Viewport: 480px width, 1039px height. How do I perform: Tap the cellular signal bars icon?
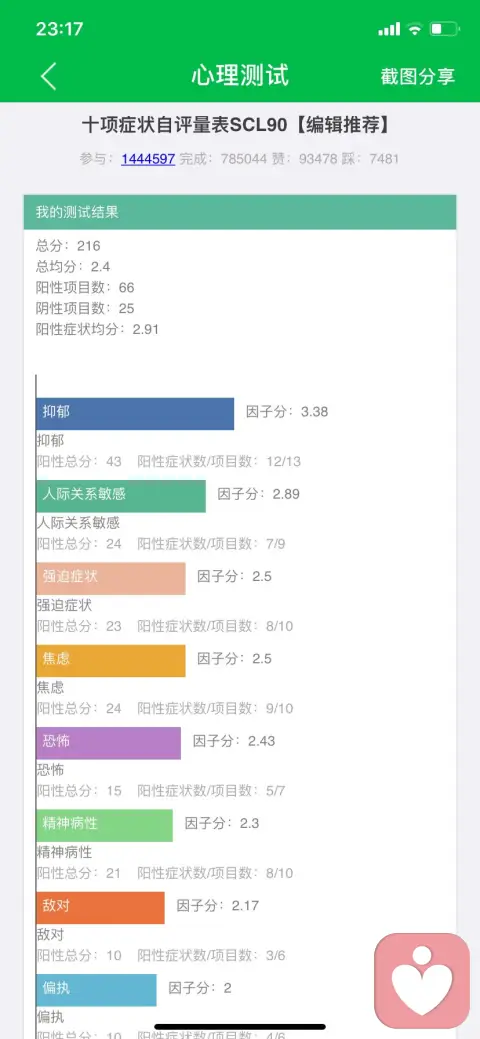(389, 28)
